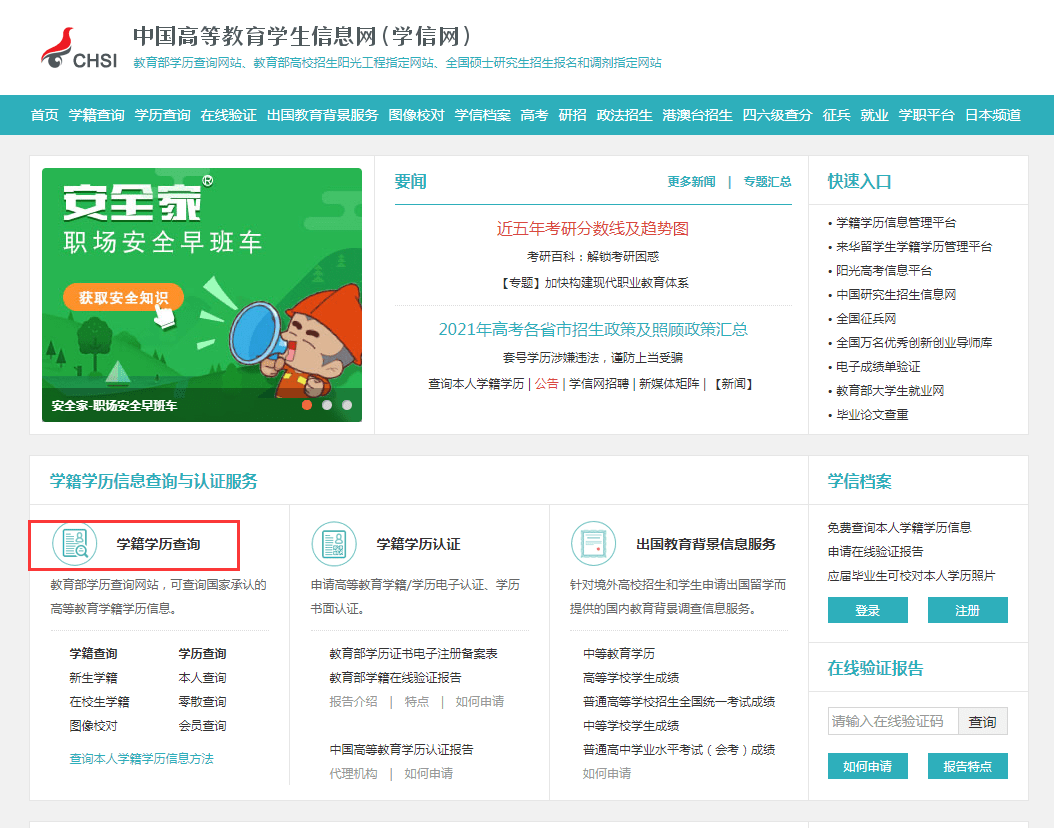Open the 更多新闻 link
1054x828 pixels.
click(x=691, y=182)
